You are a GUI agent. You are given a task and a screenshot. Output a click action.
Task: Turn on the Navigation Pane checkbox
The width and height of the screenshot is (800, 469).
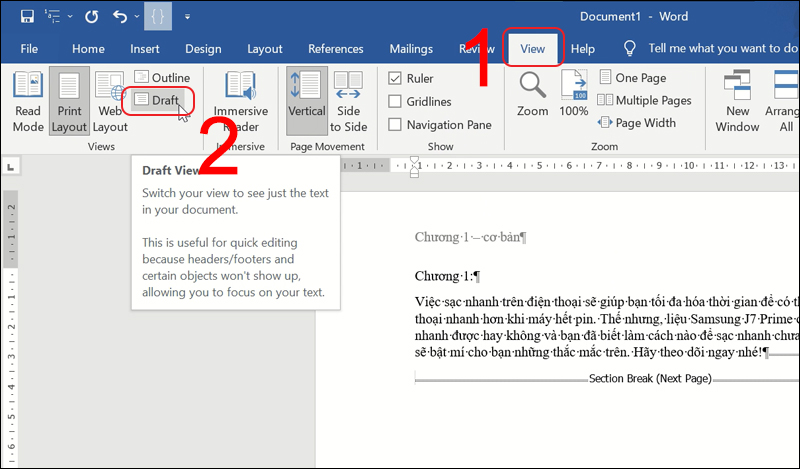coord(396,124)
